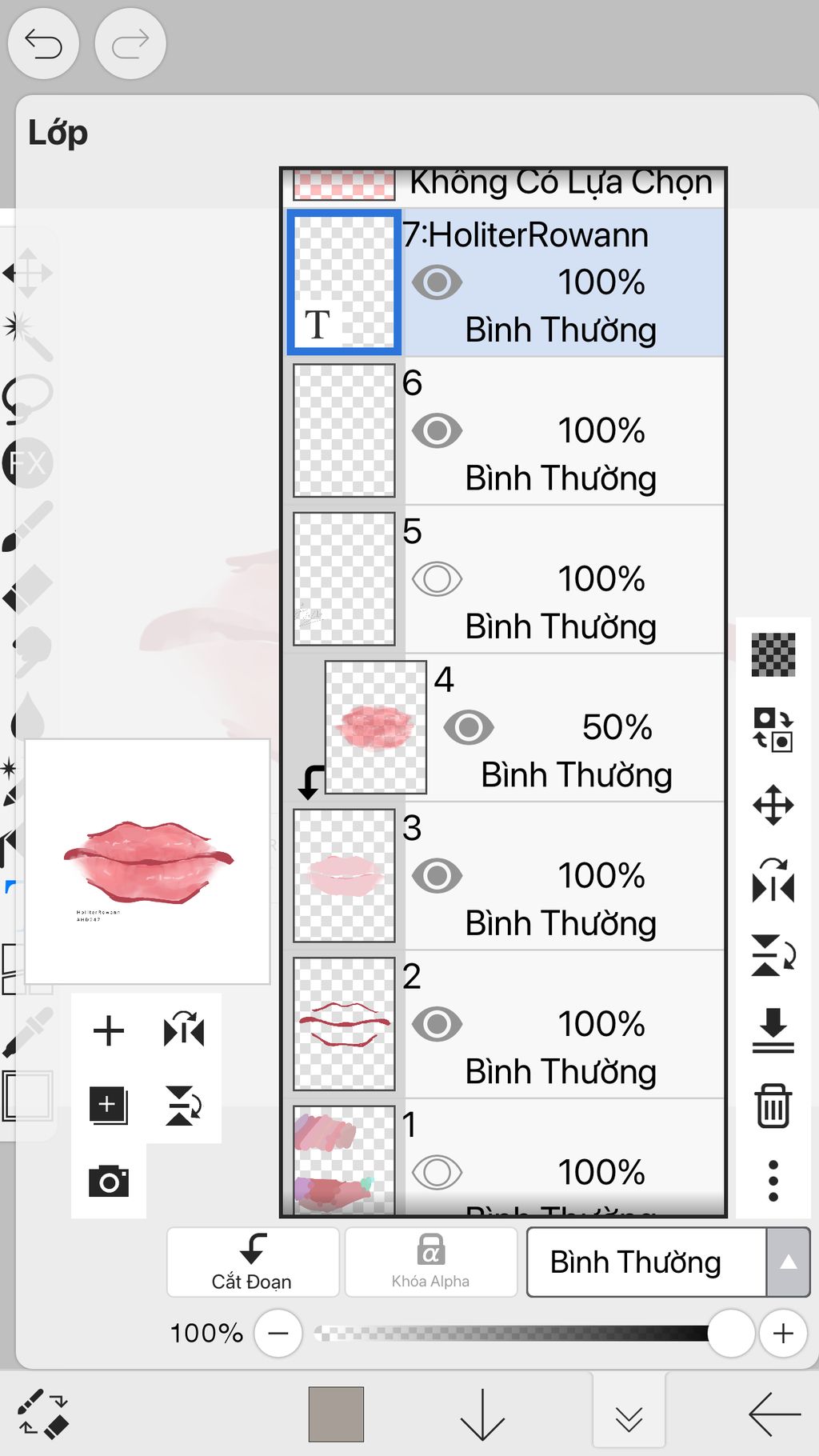Tap the Cắt Đoạn clipping button
Image resolution: width=819 pixels, height=1456 pixels.
click(x=253, y=1262)
